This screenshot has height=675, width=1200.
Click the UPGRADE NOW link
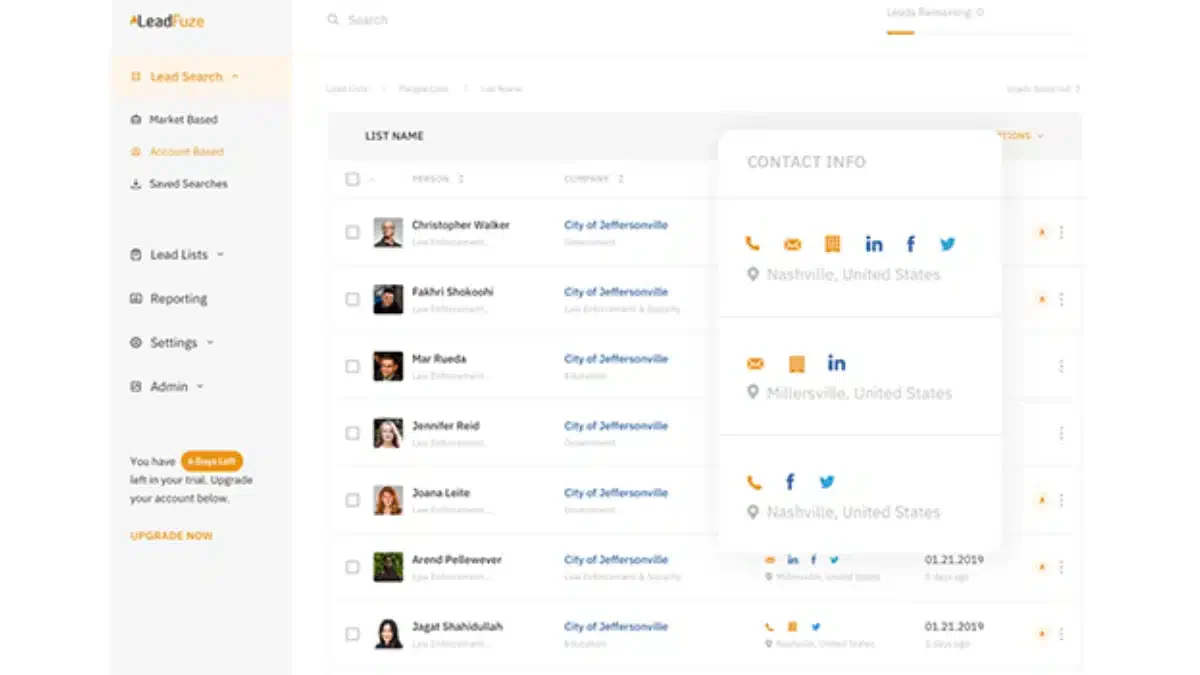[x=171, y=536]
